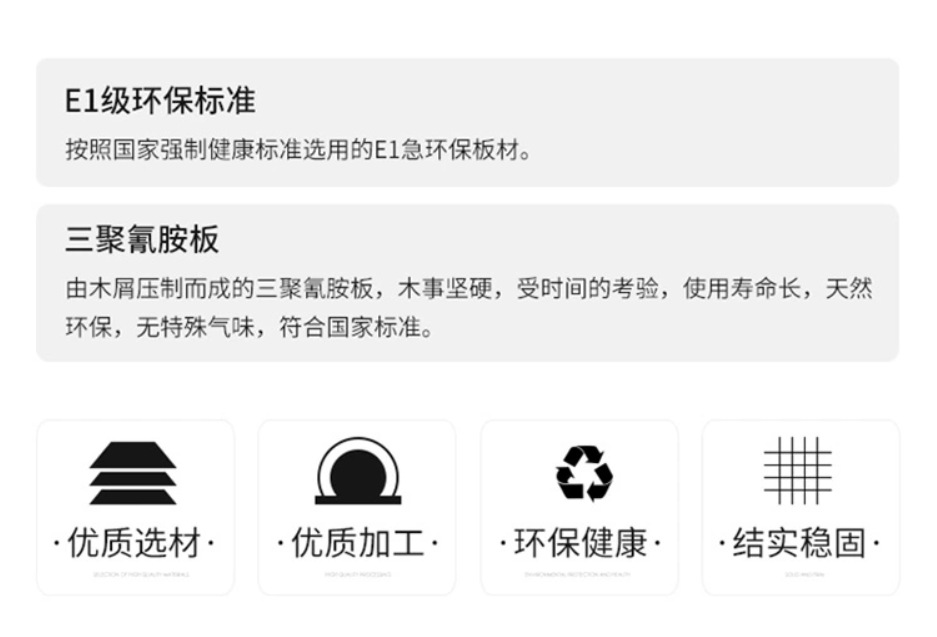Click the stacked layers icon
This screenshot has width=937, height=637.
(133, 473)
